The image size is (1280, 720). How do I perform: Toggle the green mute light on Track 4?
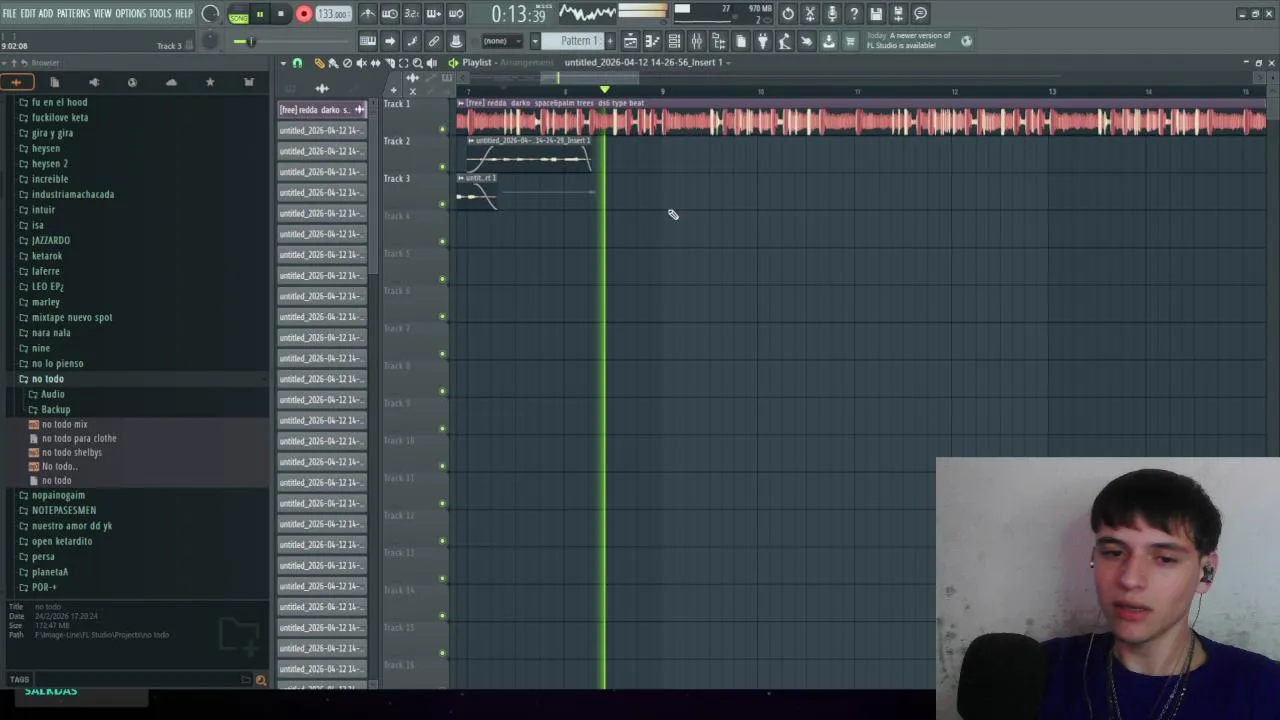pyautogui.click(x=443, y=242)
